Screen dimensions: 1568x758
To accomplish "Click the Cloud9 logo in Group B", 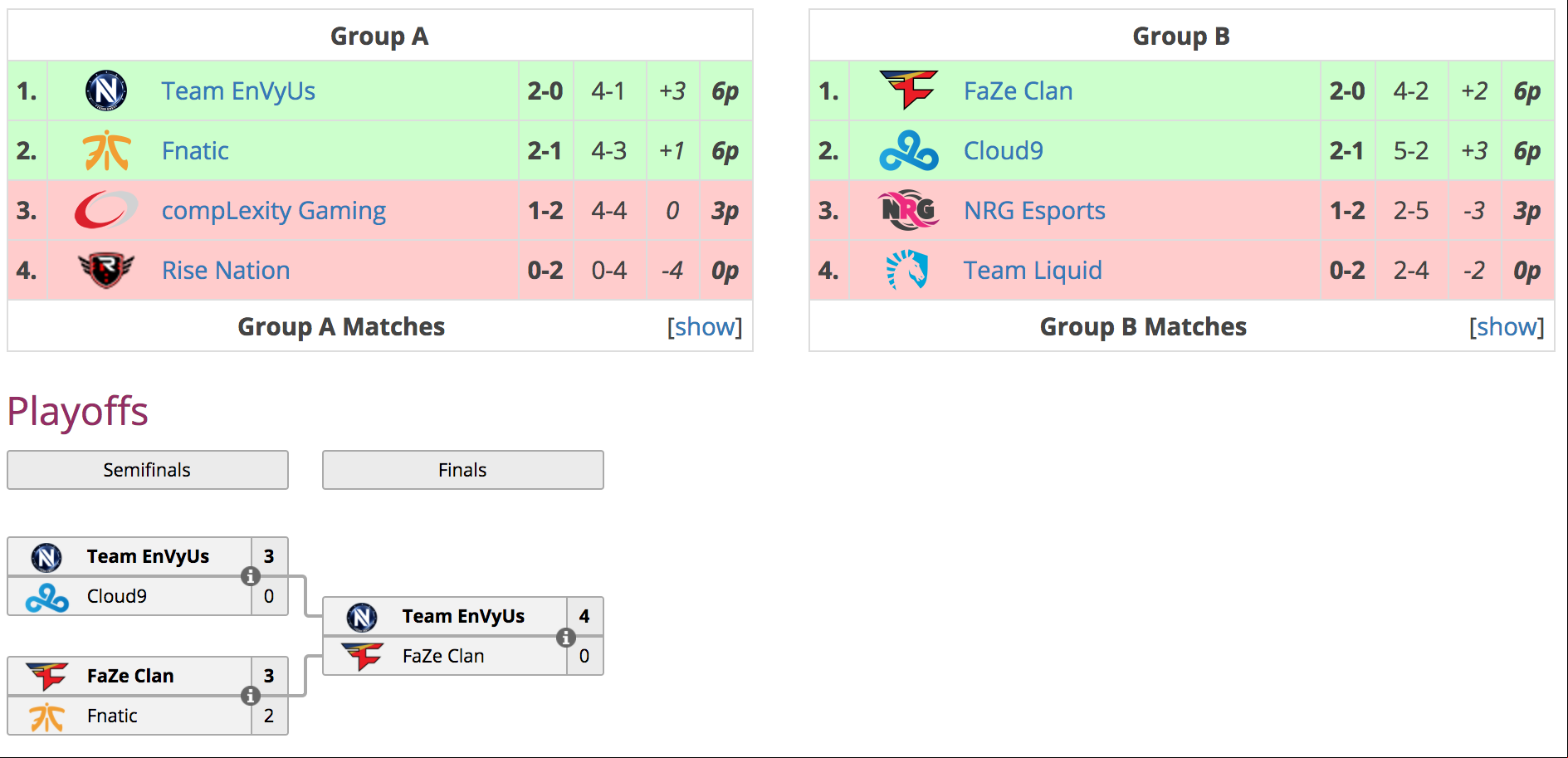I will pos(908,150).
